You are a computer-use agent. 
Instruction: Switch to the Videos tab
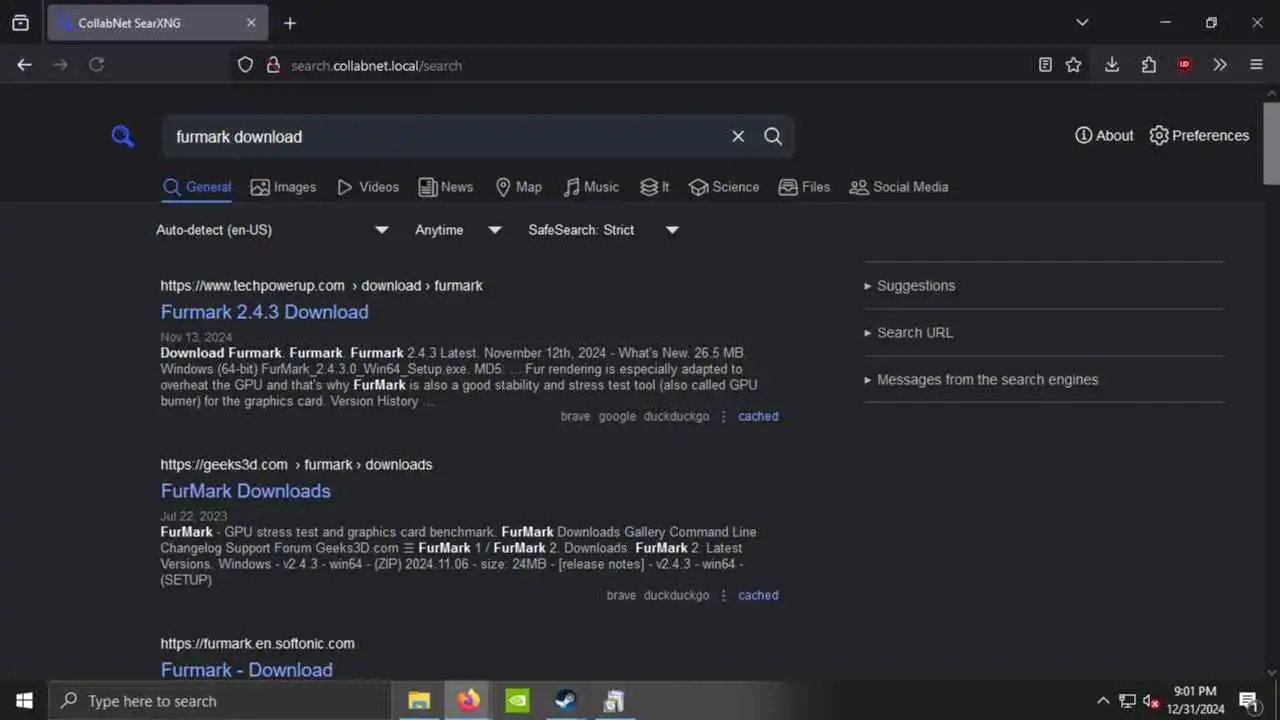[x=368, y=187]
